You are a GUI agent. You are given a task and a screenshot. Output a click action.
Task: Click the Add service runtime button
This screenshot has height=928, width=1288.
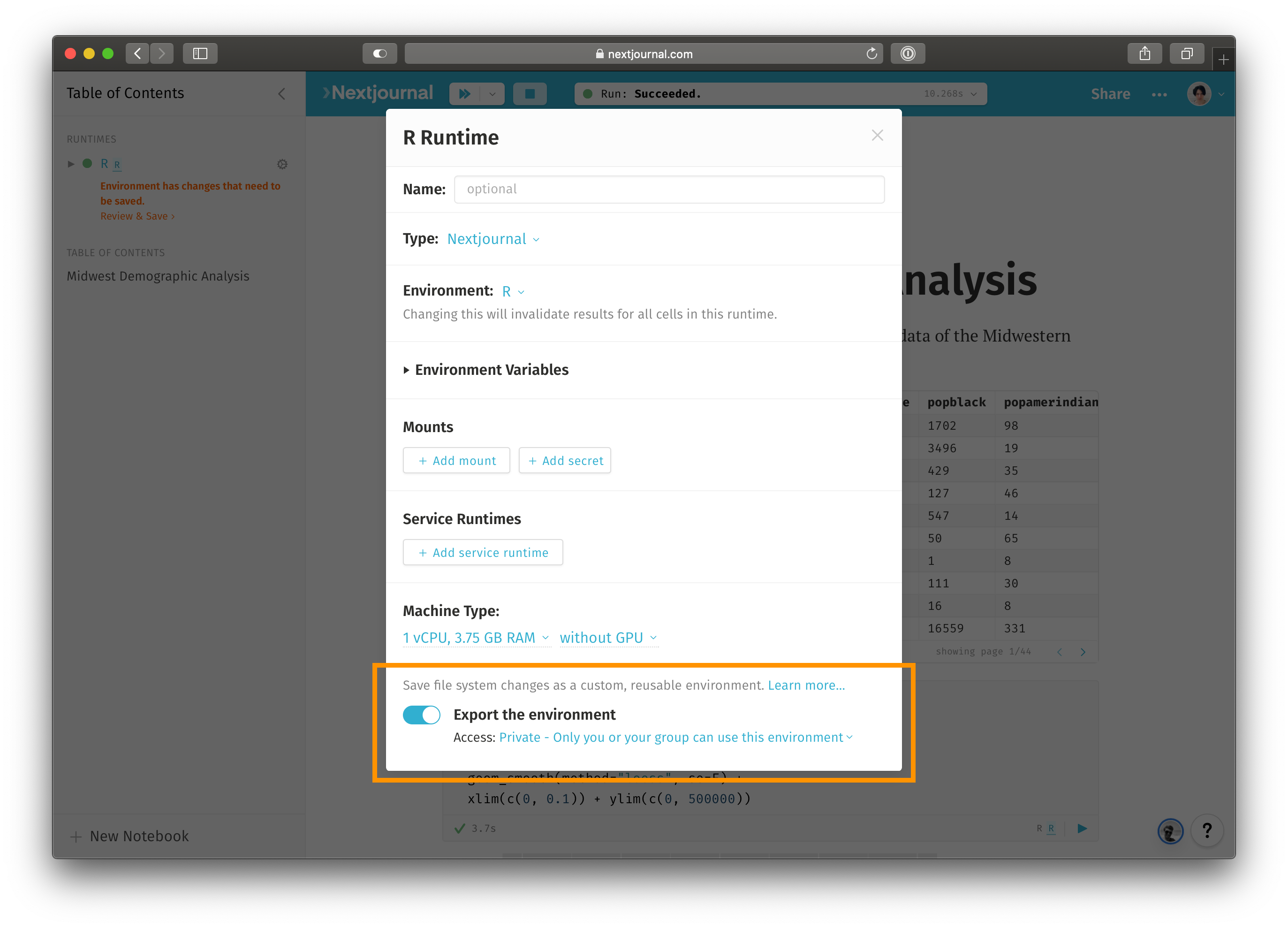click(483, 553)
